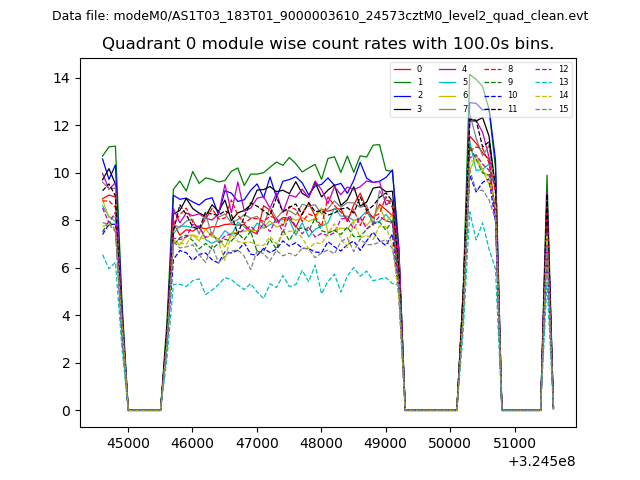This screenshot has width=640, height=480.
Task: Click the y-axis tick label 14
Action: 61,78
